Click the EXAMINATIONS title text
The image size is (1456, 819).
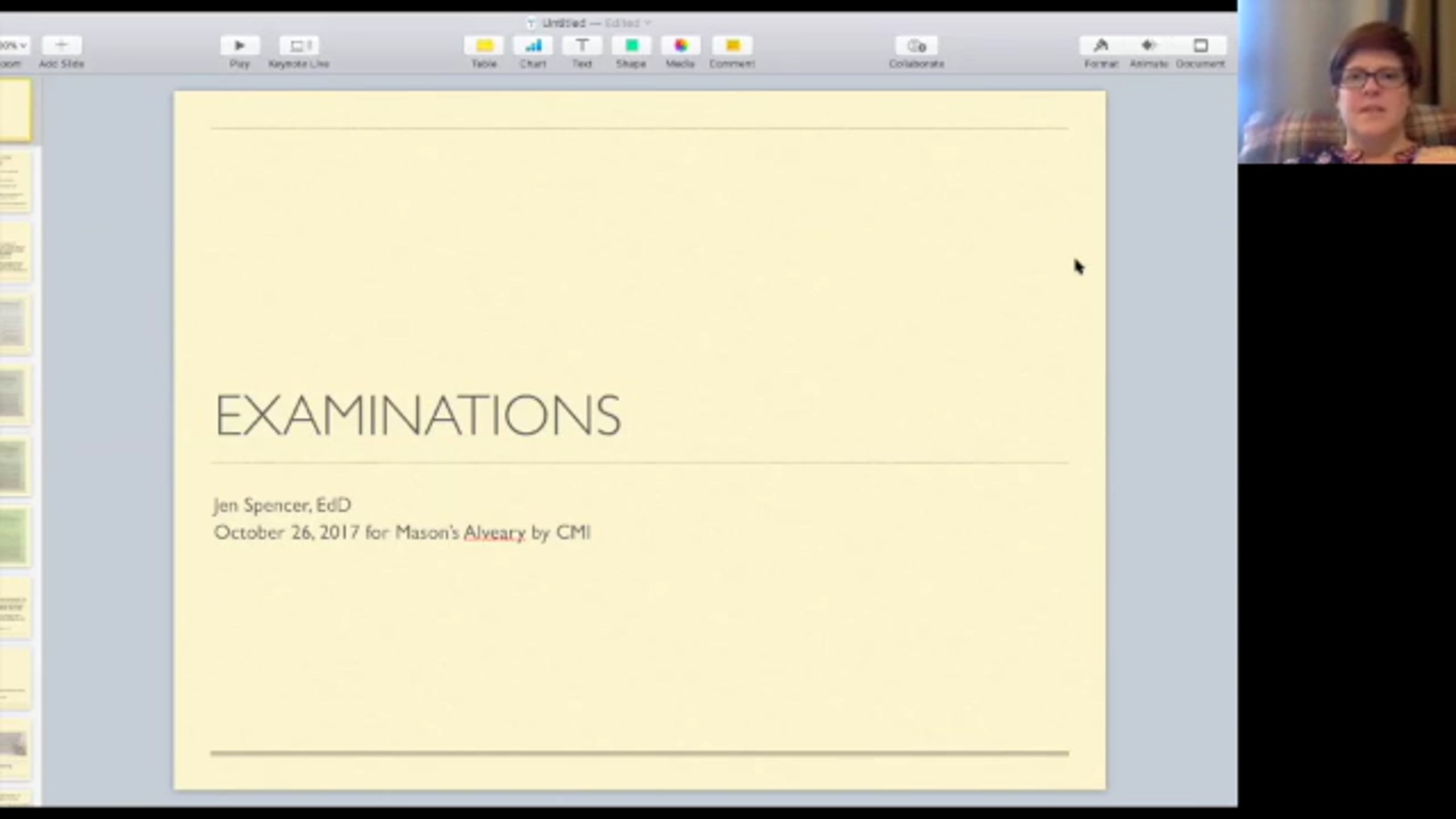417,415
